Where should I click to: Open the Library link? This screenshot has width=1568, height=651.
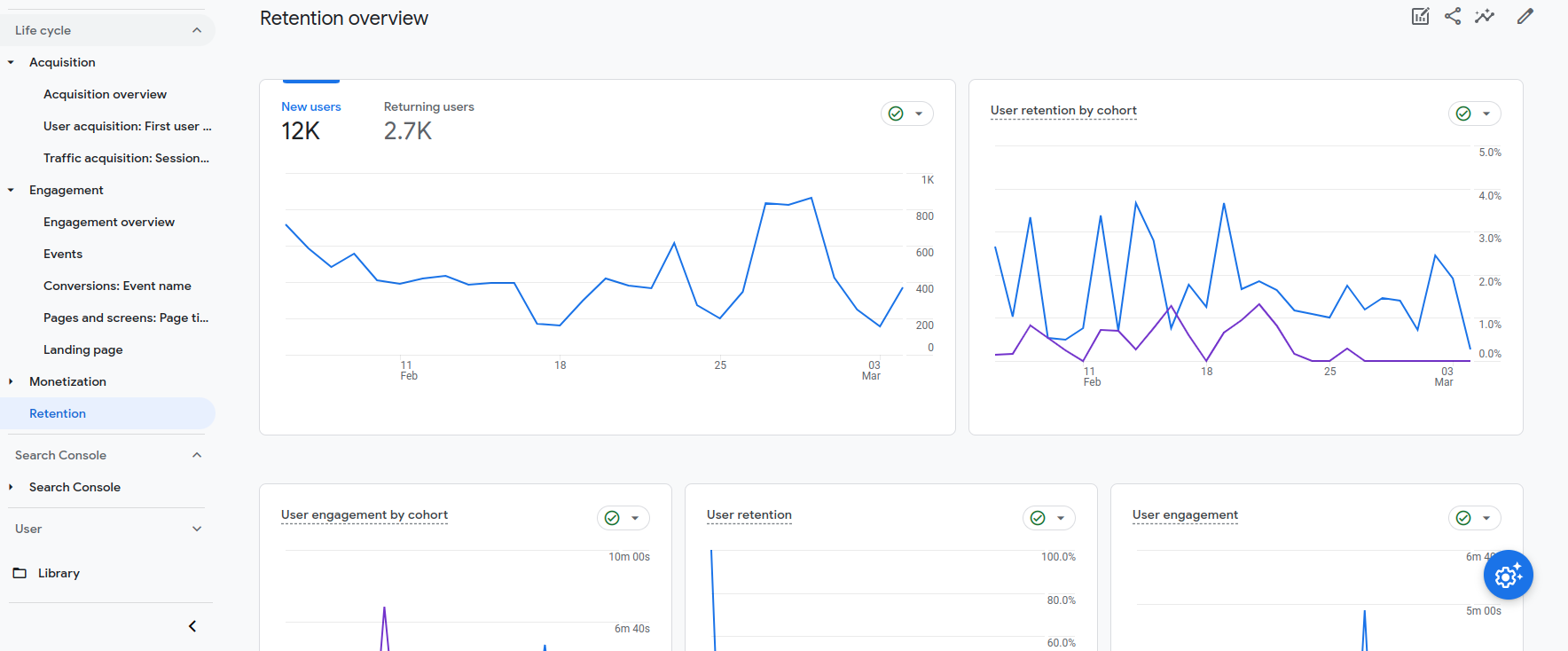tap(59, 573)
